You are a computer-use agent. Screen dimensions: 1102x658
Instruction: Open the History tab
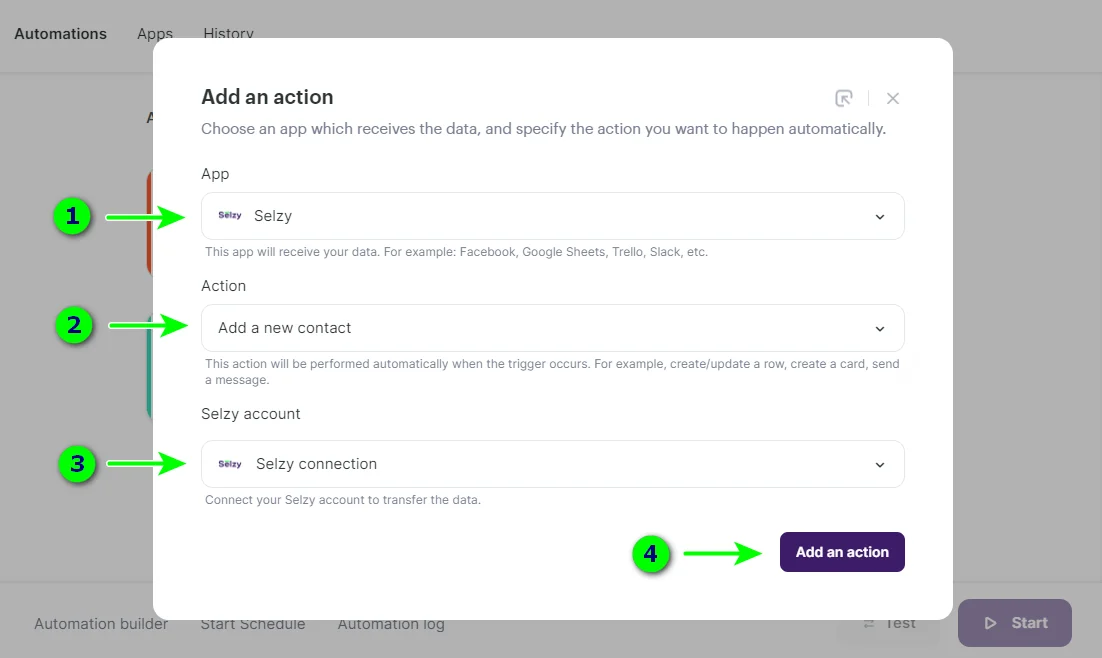coord(228,33)
